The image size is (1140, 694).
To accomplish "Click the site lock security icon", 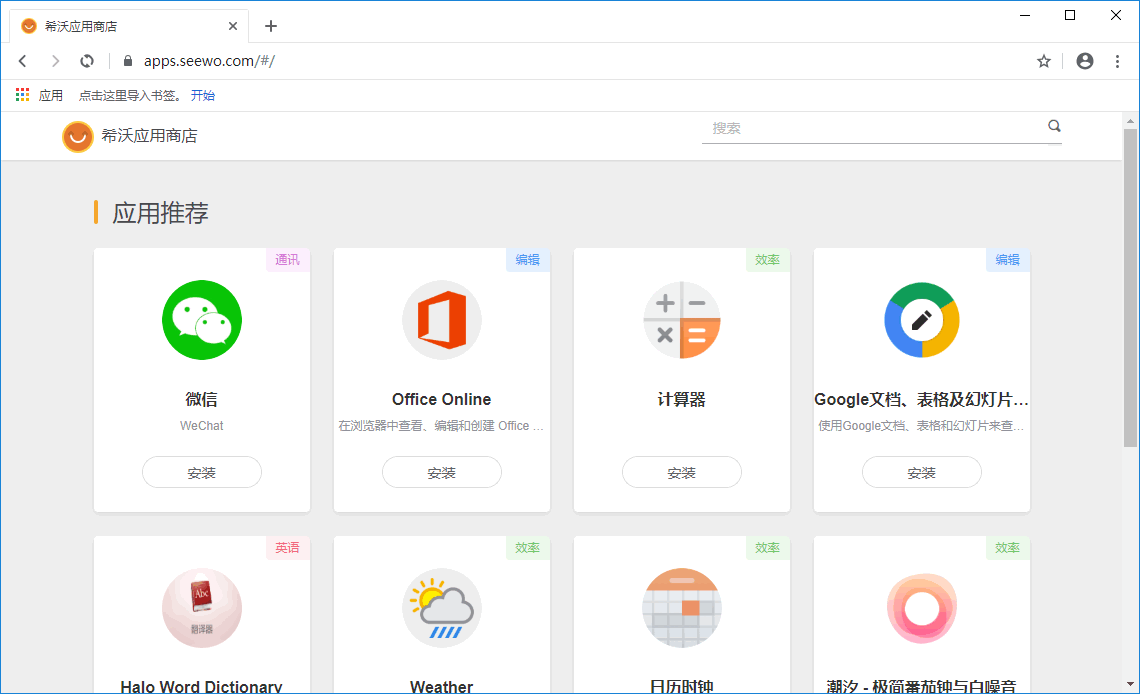I will [x=128, y=61].
